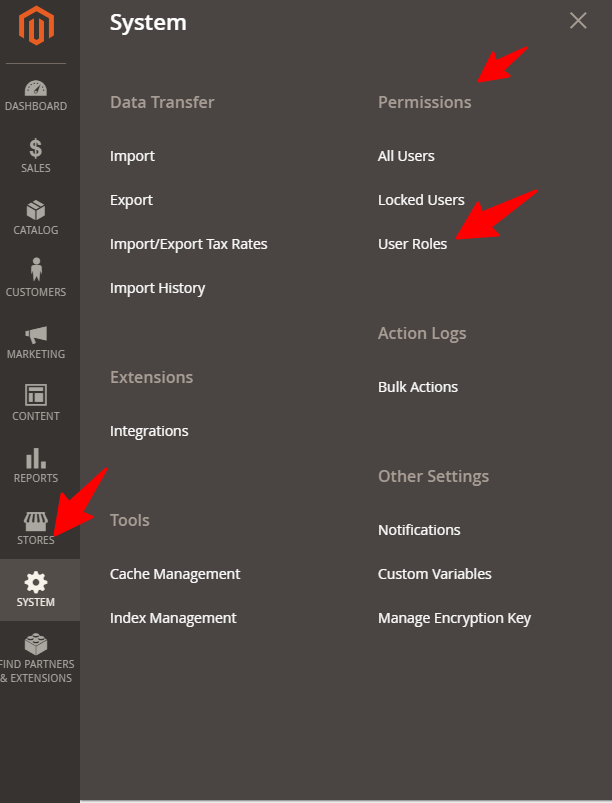This screenshot has height=803, width=612.
Task: Open the Reports bar chart icon
Action: (36, 458)
